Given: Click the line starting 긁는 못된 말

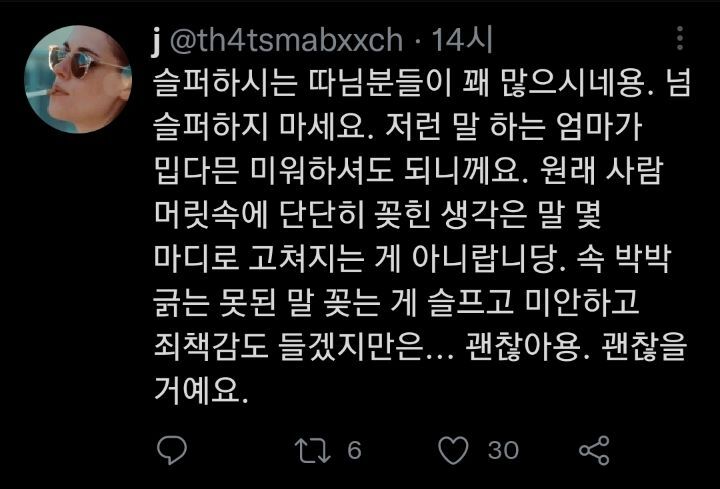Looking at the screenshot, I should point(396,303).
